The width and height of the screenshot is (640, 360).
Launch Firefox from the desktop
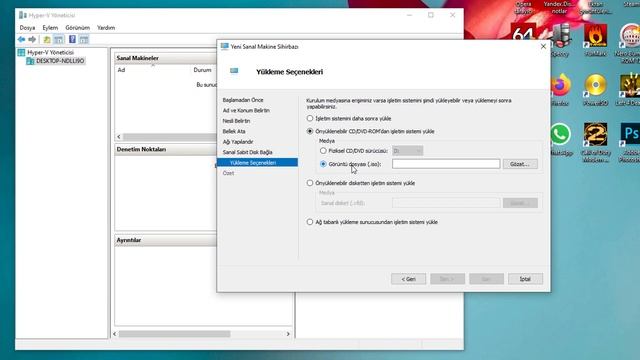click(560, 90)
